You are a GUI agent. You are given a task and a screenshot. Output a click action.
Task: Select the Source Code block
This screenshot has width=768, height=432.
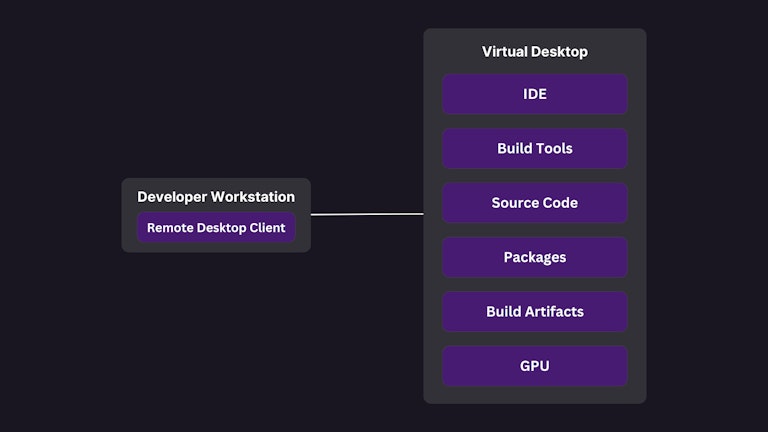535,203
